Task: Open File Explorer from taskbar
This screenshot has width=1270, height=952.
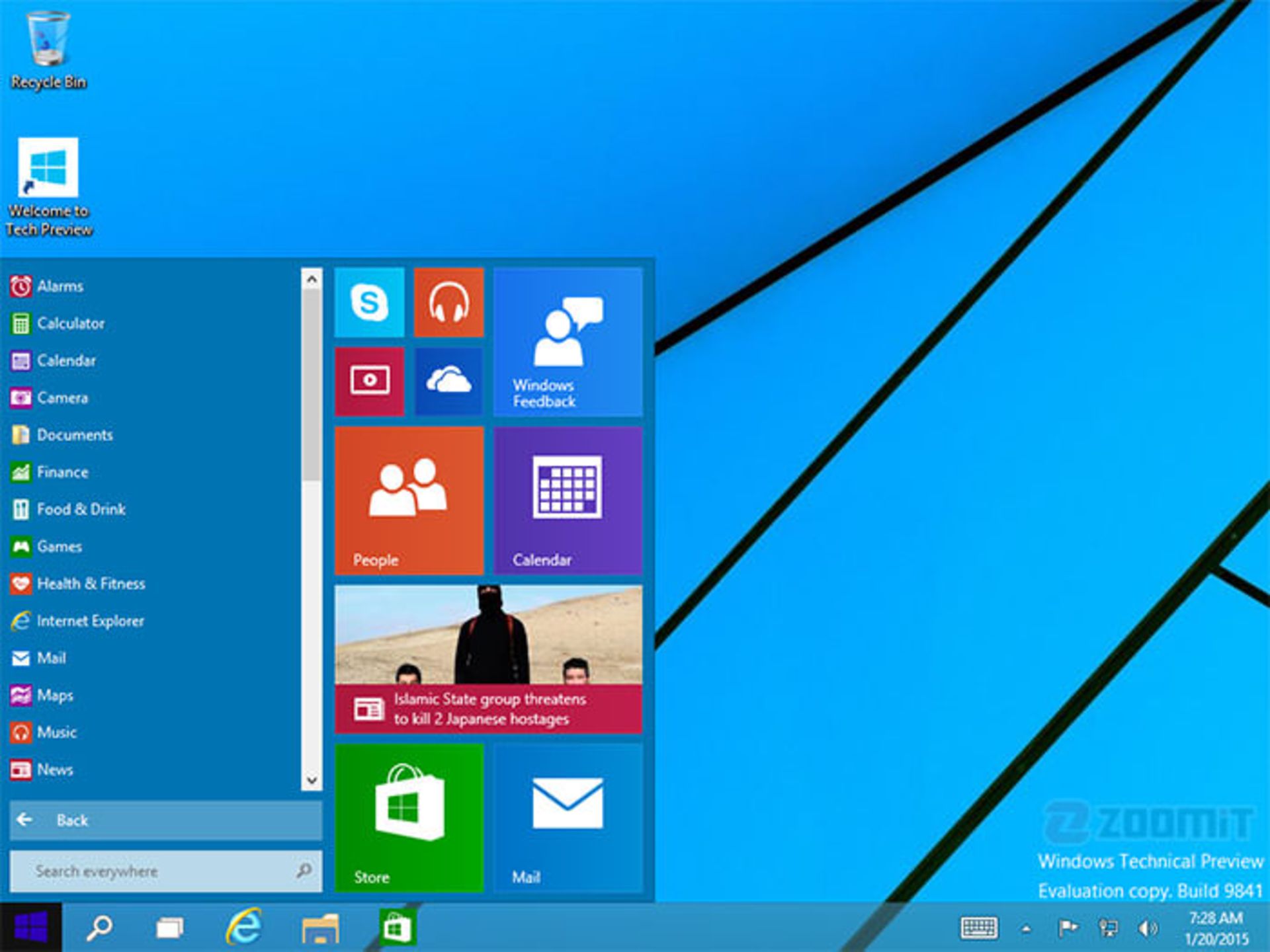Action: tap(320, 928)
